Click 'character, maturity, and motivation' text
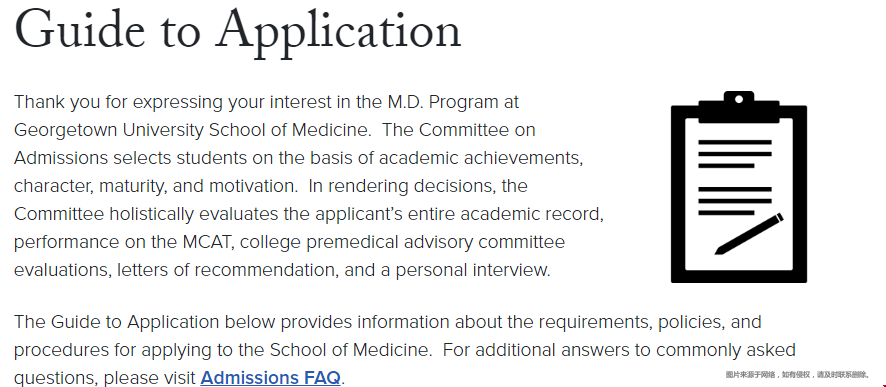 151,186
